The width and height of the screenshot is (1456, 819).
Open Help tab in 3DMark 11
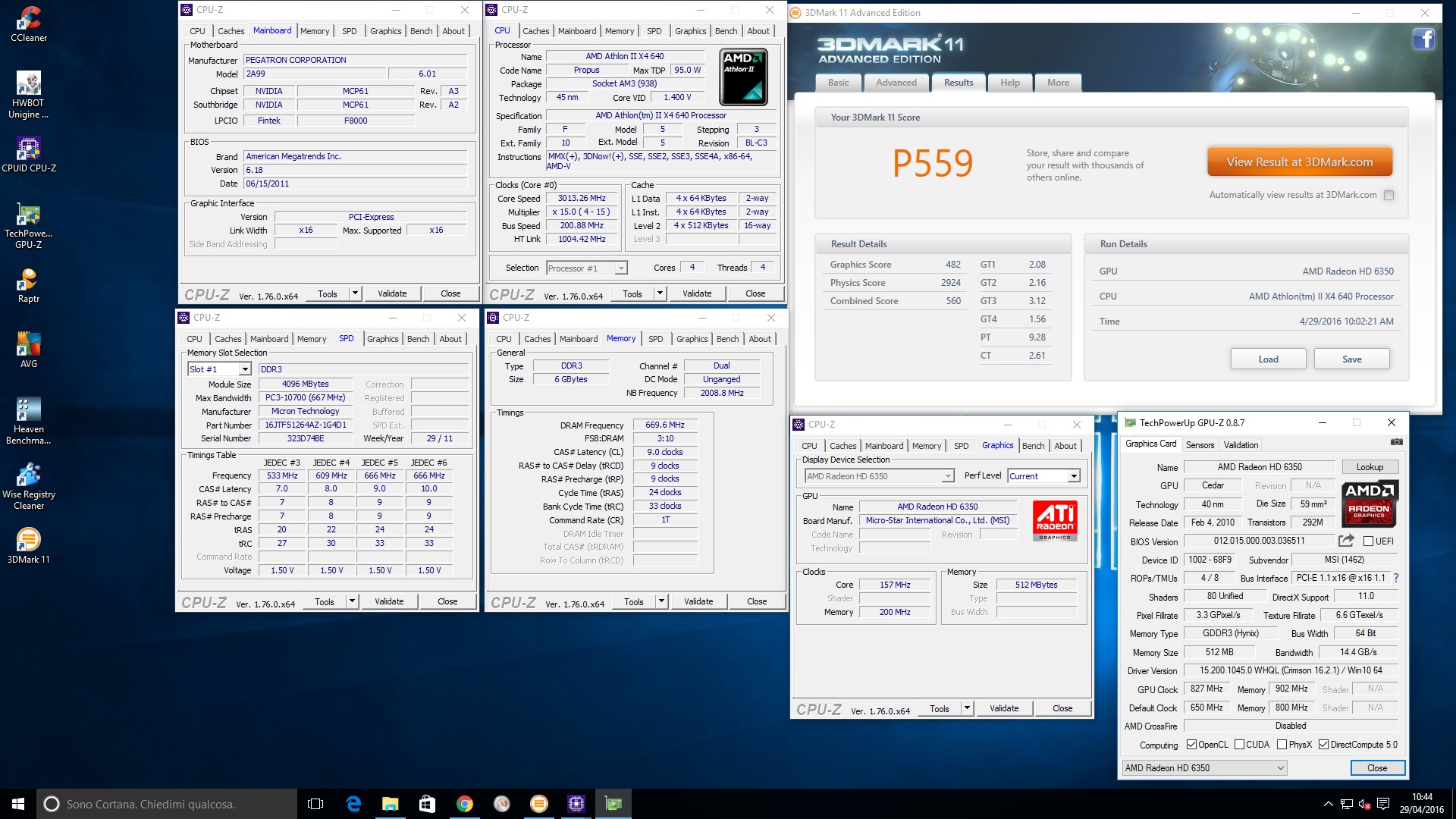(1009, 83)
